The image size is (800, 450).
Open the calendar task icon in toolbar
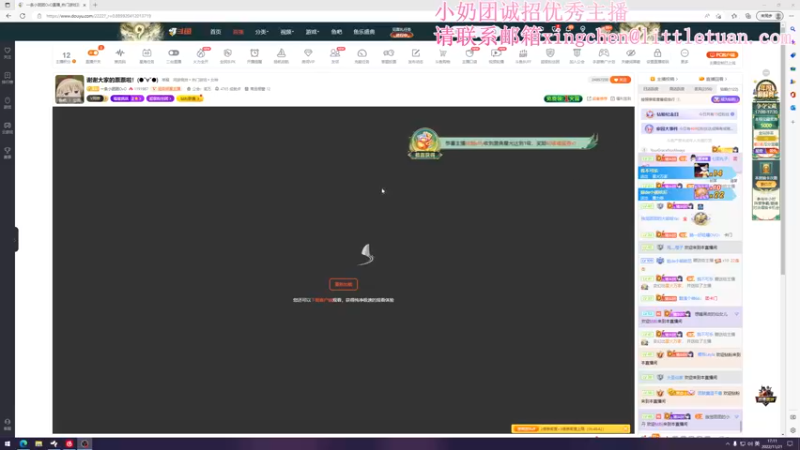click(147, 53)
